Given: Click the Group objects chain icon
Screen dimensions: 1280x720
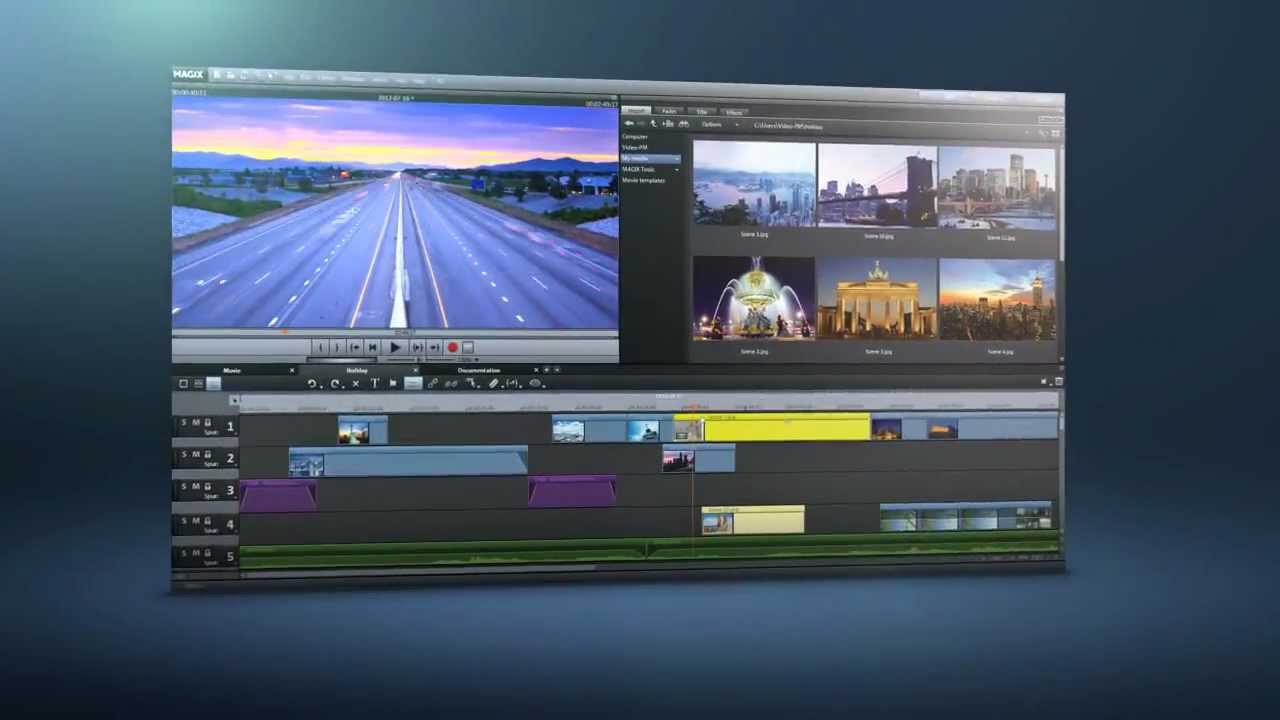Looking at the screenshot, I should coord(433,383).
